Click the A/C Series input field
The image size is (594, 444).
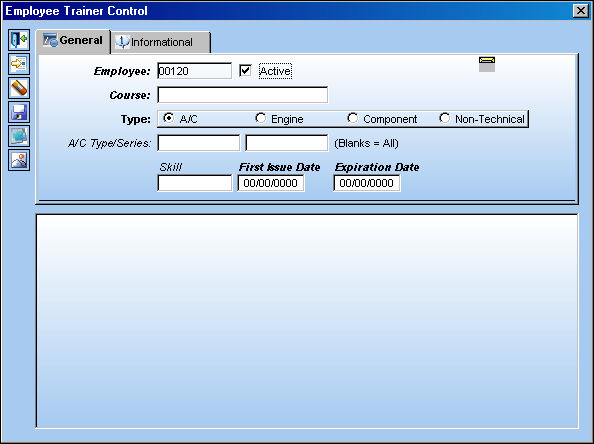click(x=287, y=143)
